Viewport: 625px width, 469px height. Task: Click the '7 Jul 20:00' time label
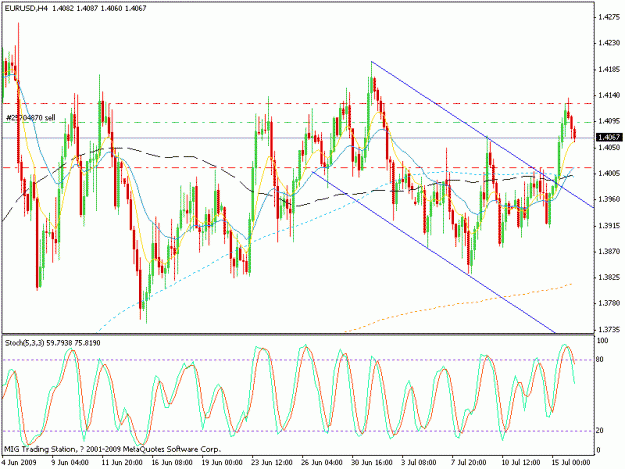click(x=469, y=462)
